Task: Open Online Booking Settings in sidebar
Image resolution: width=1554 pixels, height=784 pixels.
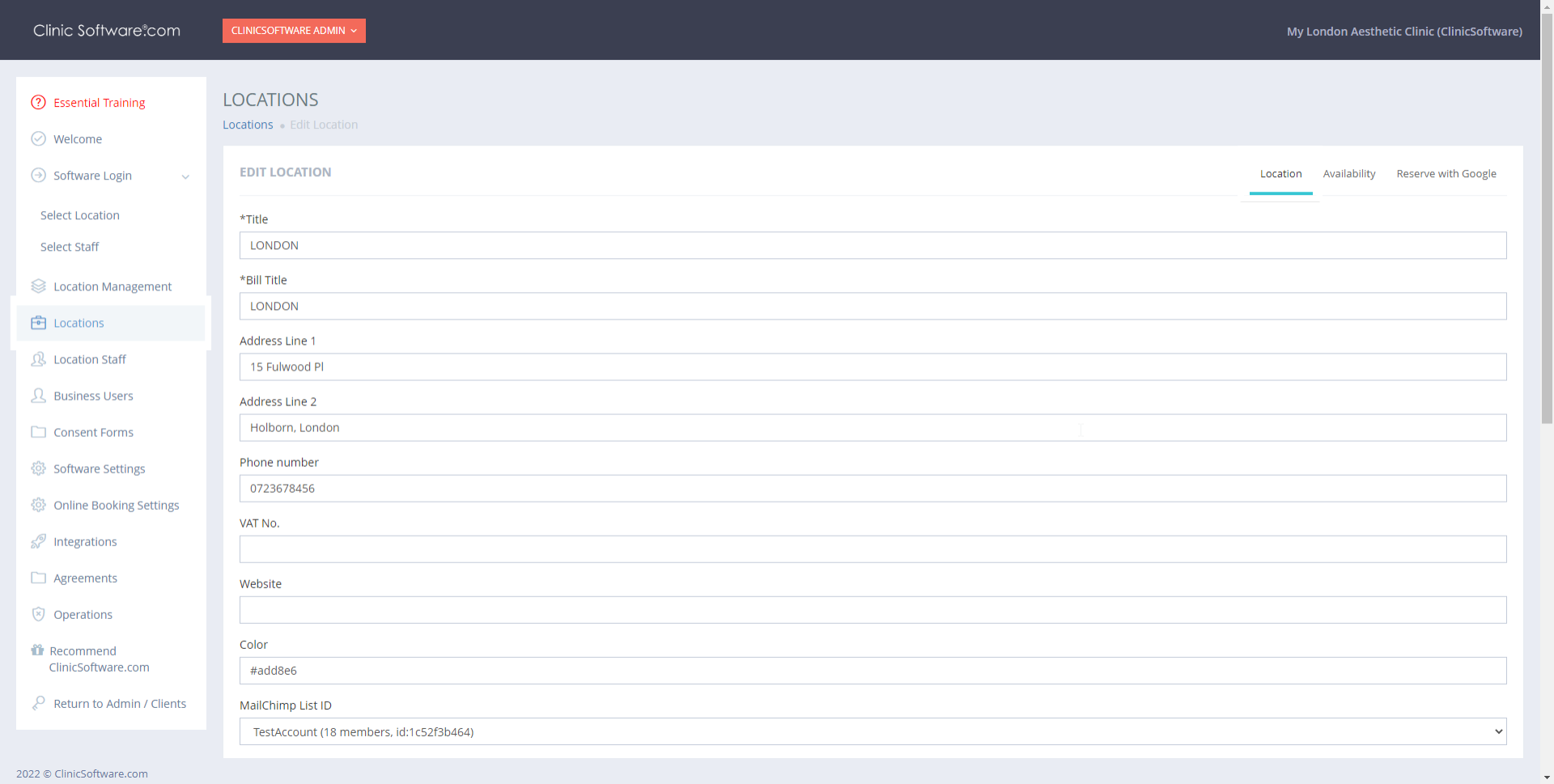Action: click(116, 505)
